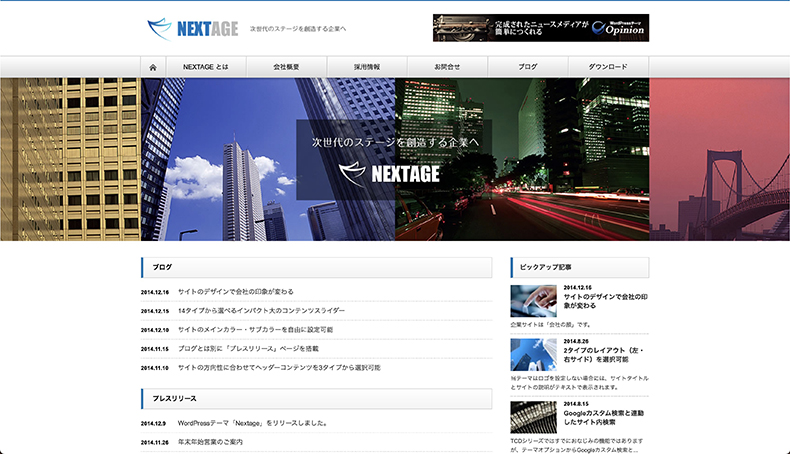This screenshot has height=454, width=790.
Task: Open the 採用情報 menu item
Action: pos(367,67)
